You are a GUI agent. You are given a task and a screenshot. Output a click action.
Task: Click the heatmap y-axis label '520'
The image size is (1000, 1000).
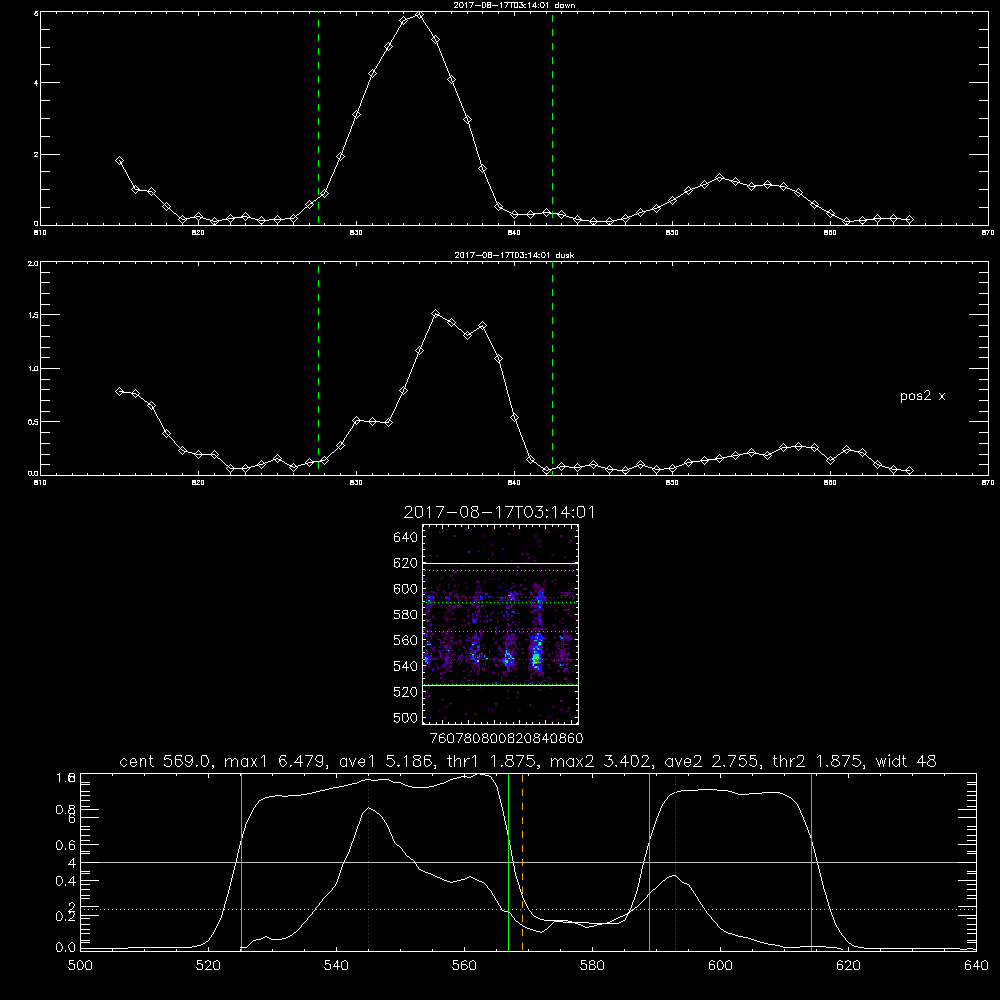pos(406,692)
